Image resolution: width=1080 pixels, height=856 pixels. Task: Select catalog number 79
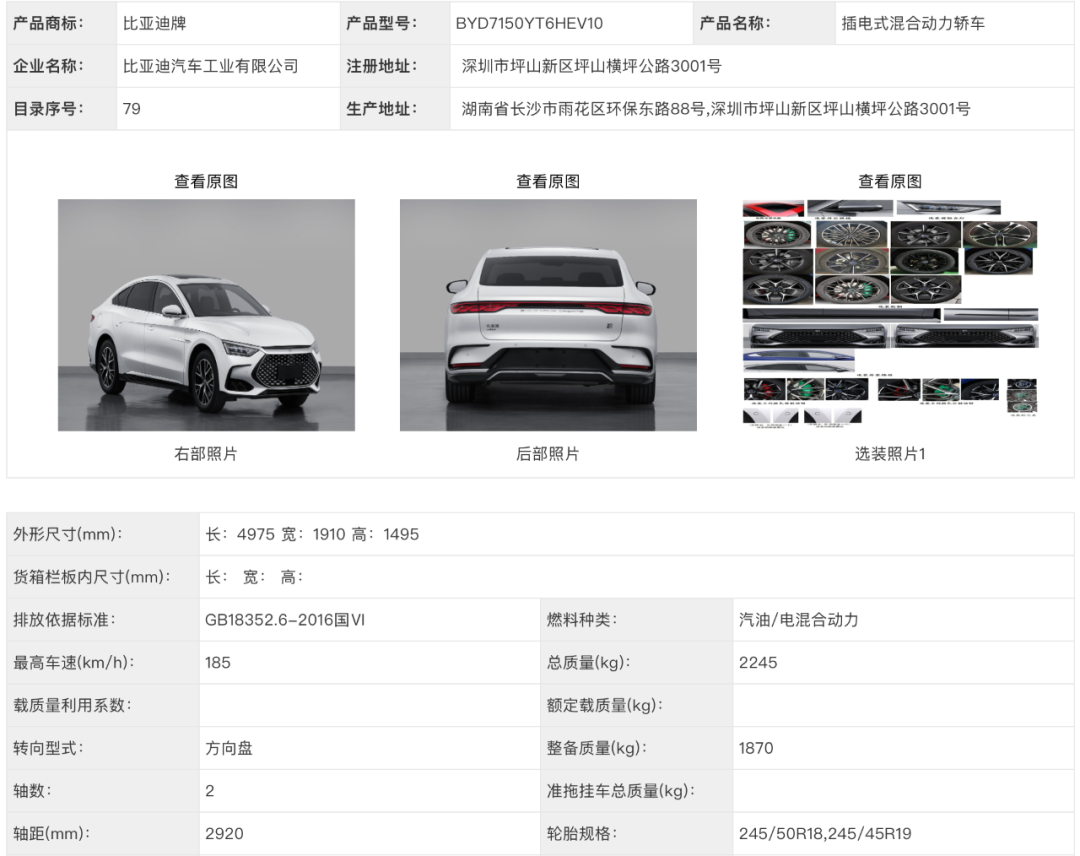pos(132,109)
